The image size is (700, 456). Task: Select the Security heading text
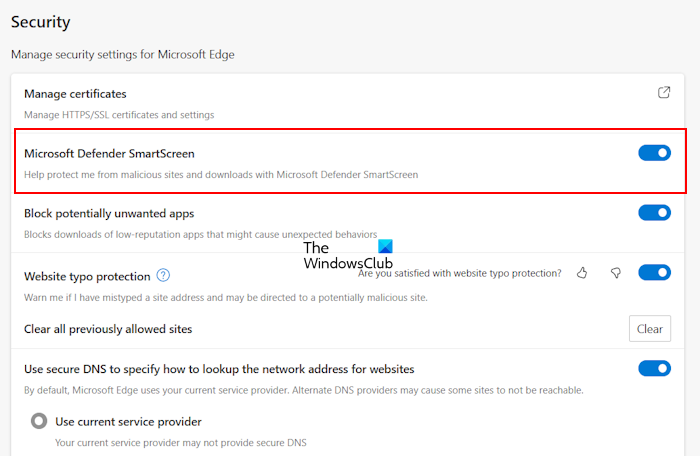(41, 22)
